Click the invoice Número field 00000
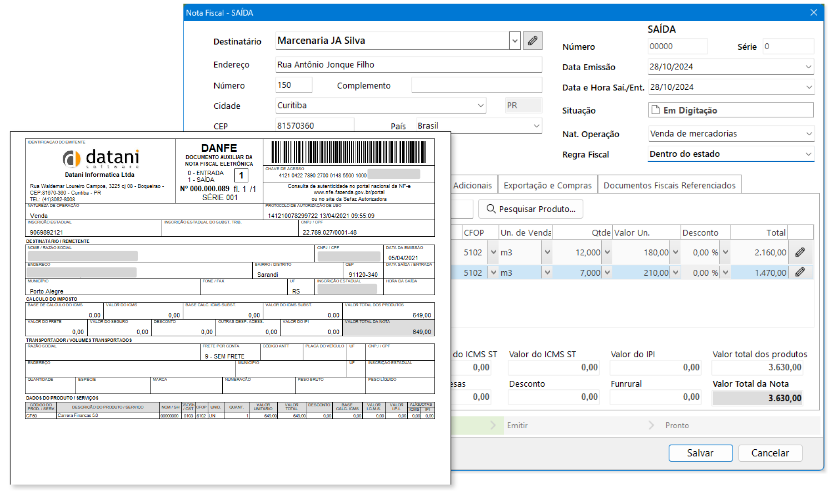Viewport: 831px width, 491px height. point(677,46)
